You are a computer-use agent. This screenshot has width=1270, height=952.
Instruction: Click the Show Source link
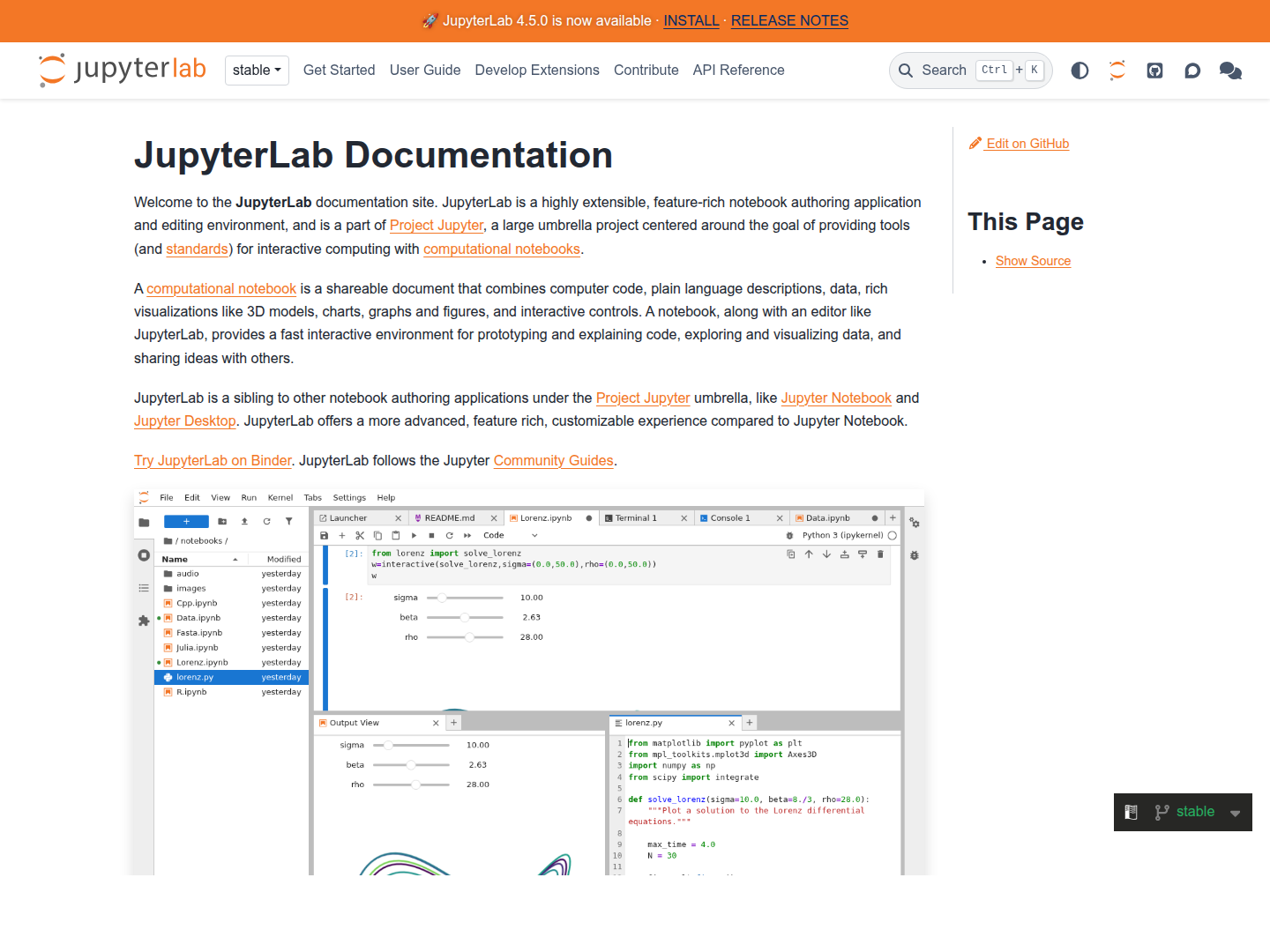pyautogui.click(x=1033, y=261)
